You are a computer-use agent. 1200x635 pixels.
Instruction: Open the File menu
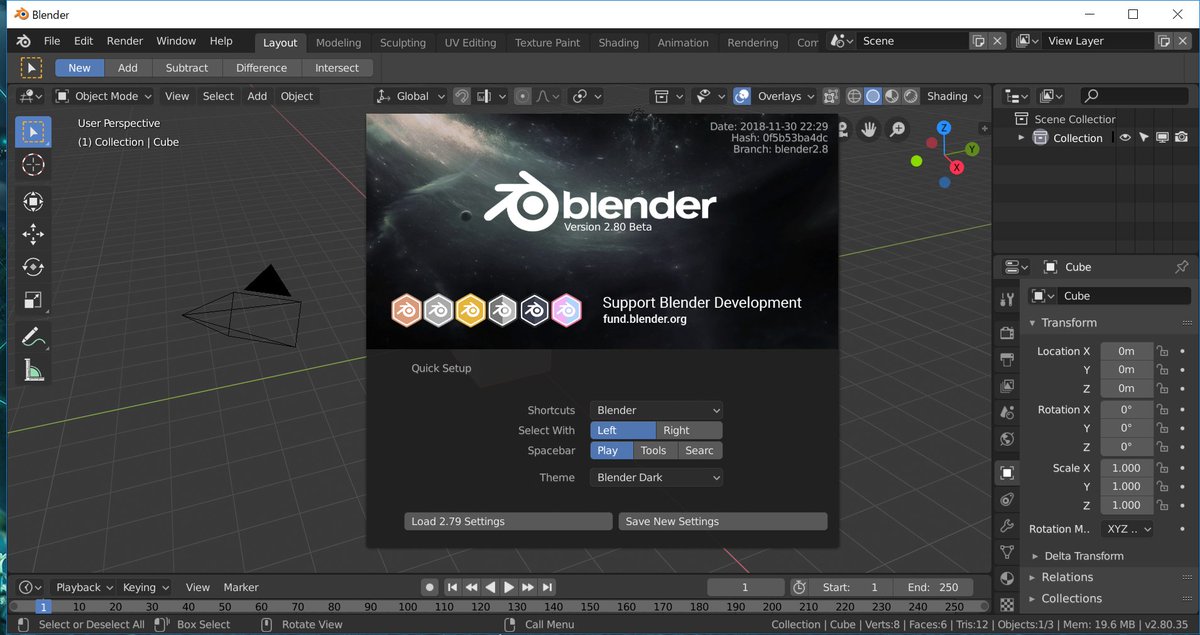(x=52, y=41)
